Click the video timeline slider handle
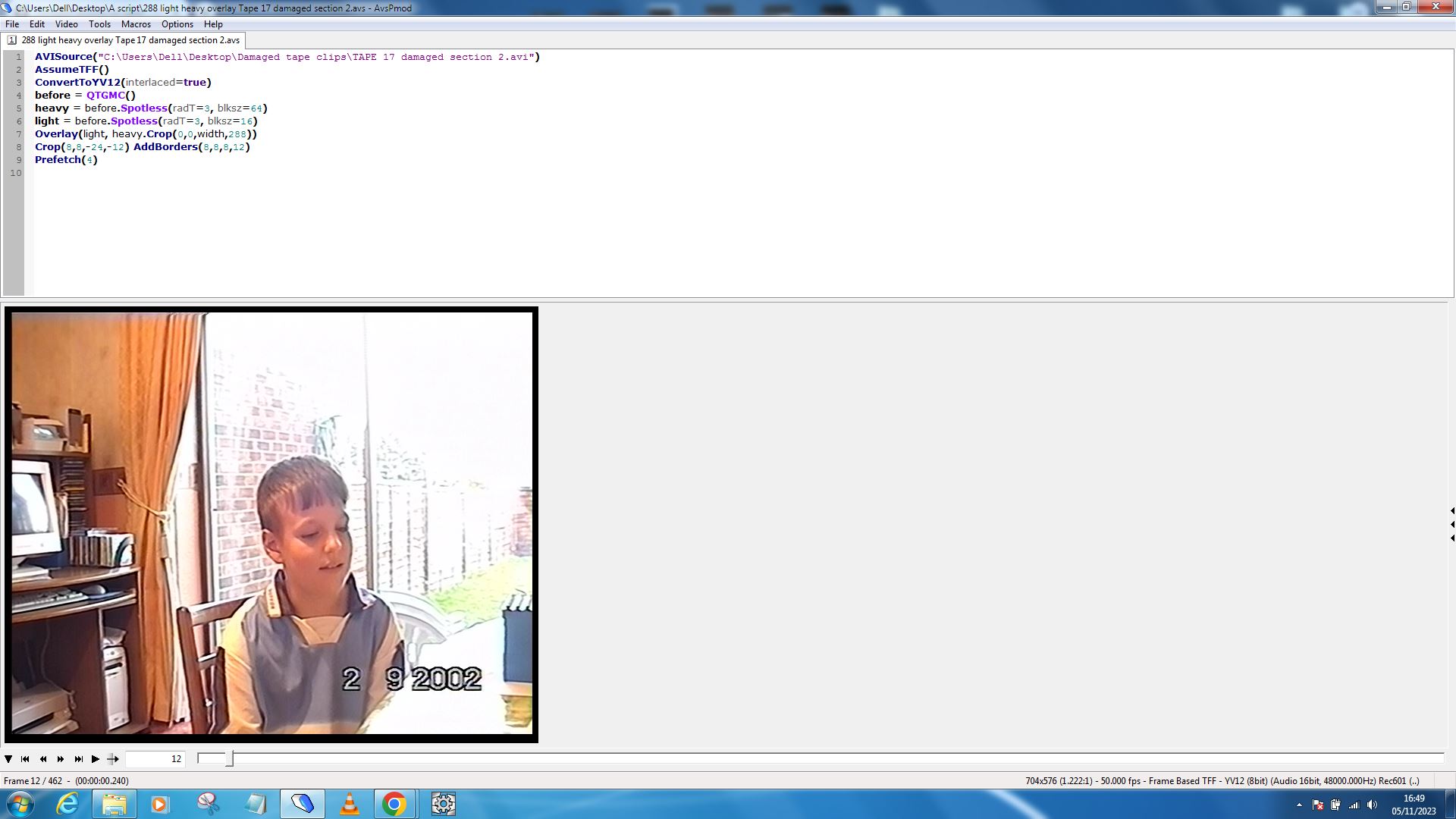The height and width of the screenshot is (819, 1456). (229, 758)
